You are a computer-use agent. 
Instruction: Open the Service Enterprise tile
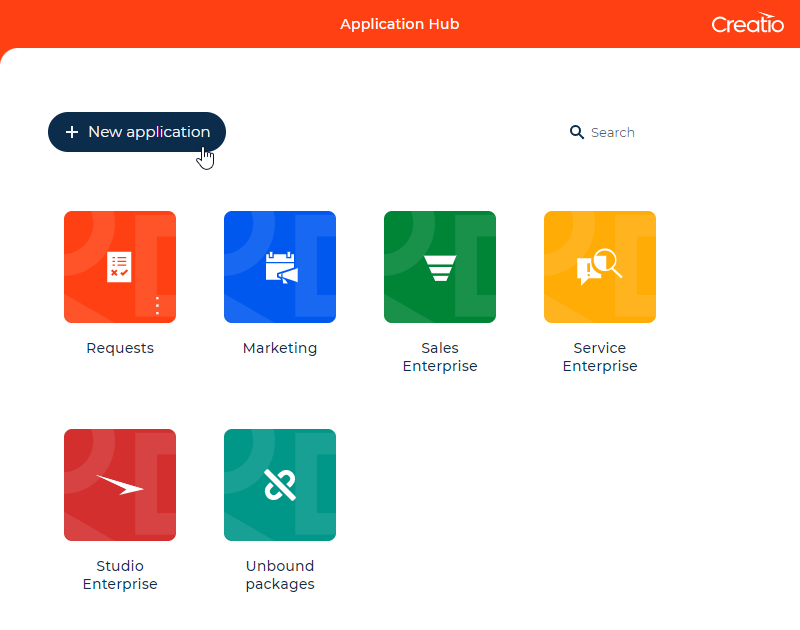tap(600, 267)
